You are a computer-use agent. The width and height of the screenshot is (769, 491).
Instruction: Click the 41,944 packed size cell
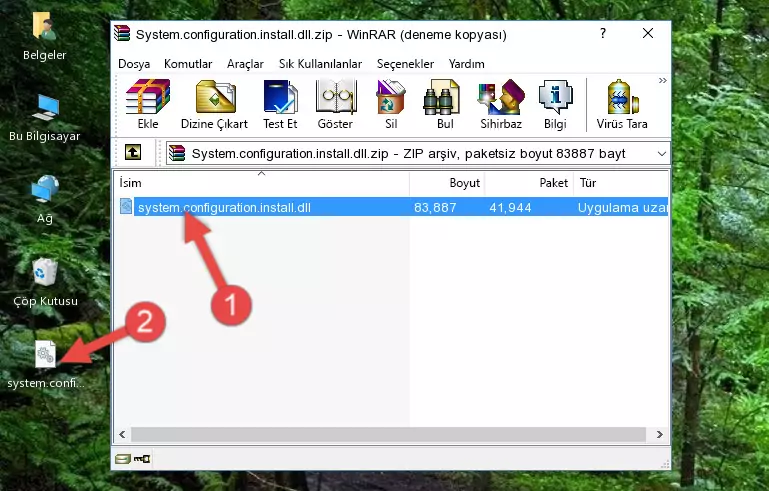point(510,207)
